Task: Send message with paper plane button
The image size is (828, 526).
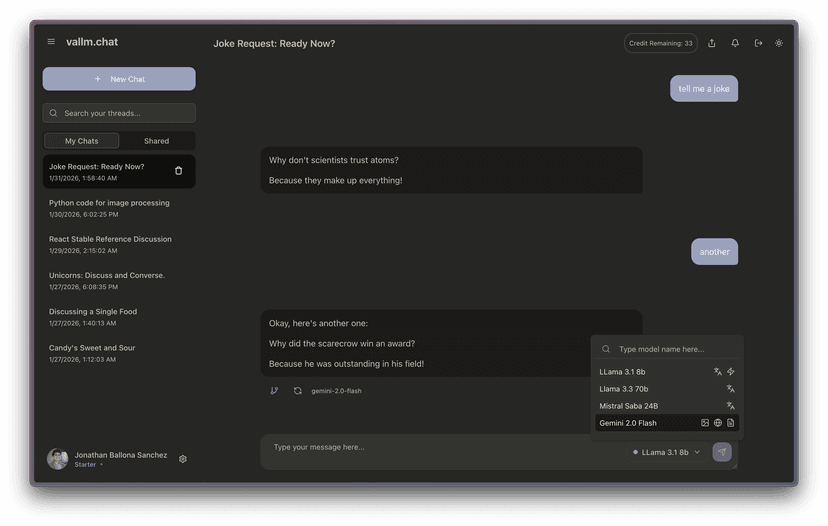Action: click(x=722, y=452)
